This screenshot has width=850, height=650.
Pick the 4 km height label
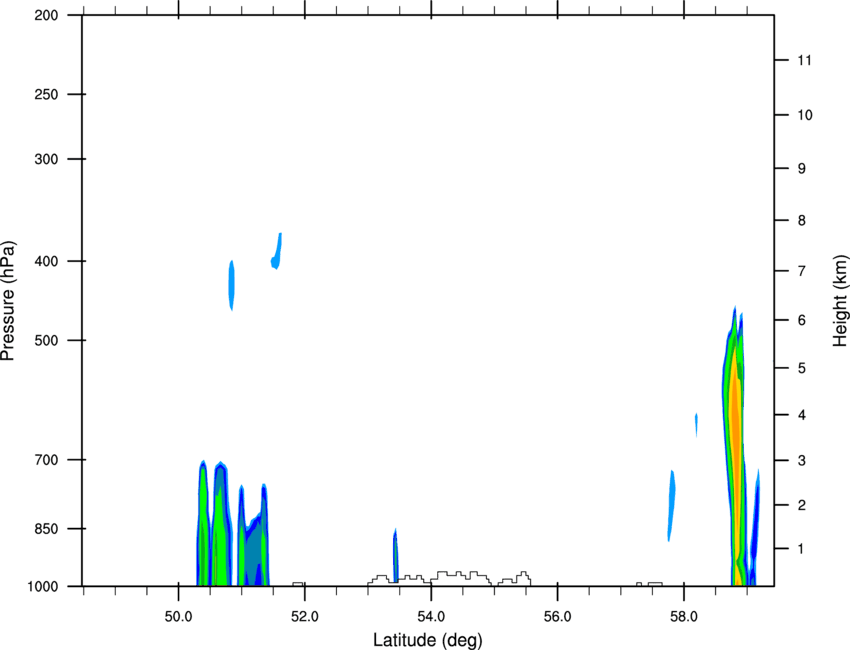802,415
